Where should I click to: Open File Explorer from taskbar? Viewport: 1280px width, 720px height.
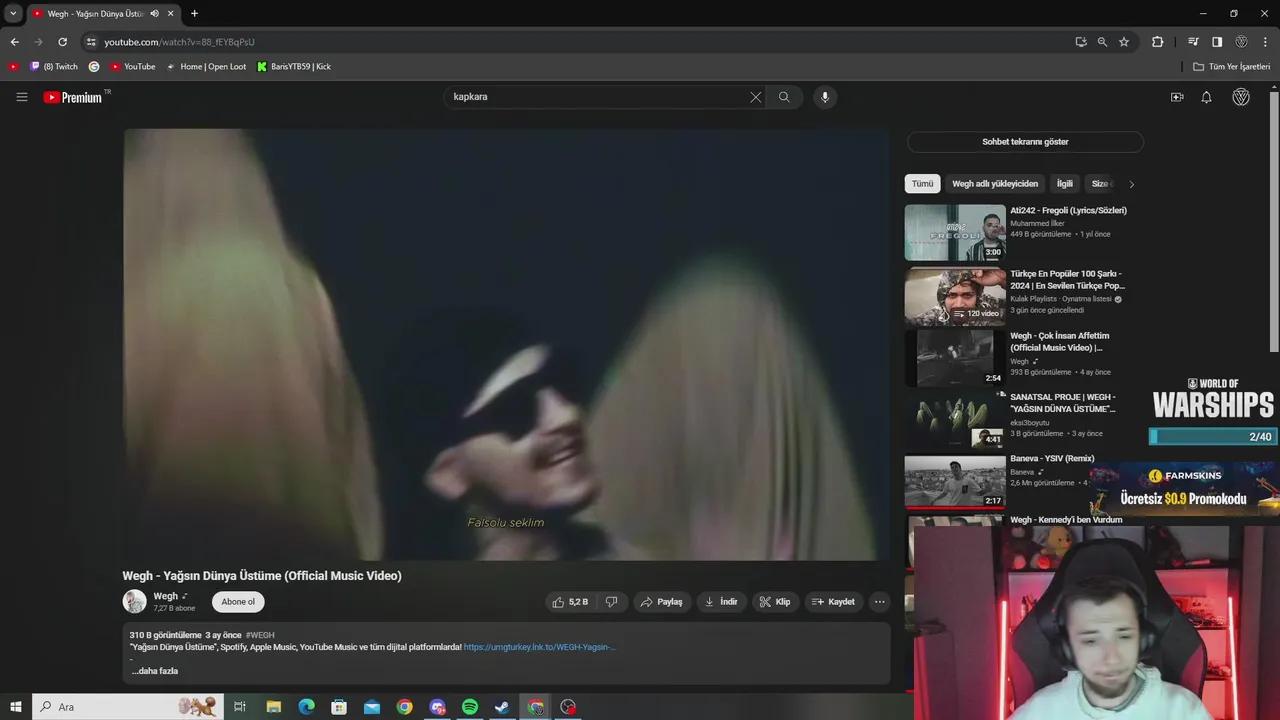coord(273,707)
